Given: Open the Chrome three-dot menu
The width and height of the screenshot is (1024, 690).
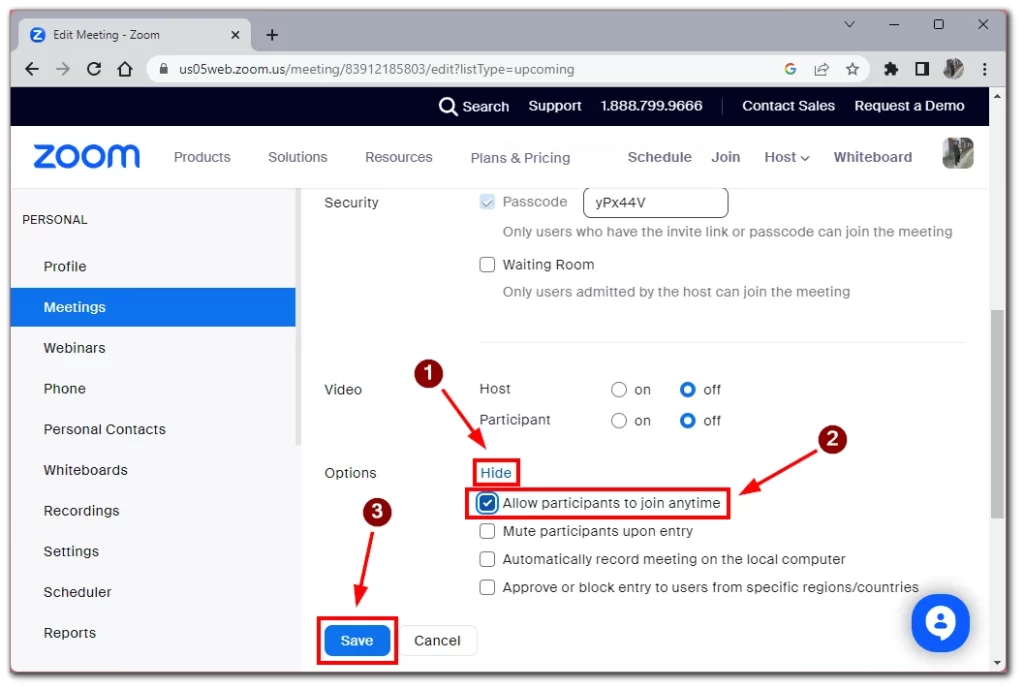Looking at the screenshot, I should coord(985,69).
